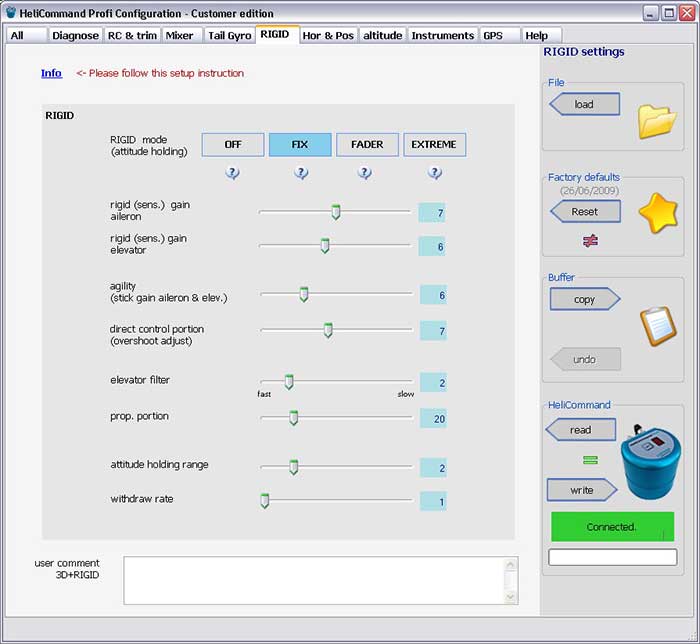
Task: Click the rigid gain aileron slider handle
Action: click(336, 212)
